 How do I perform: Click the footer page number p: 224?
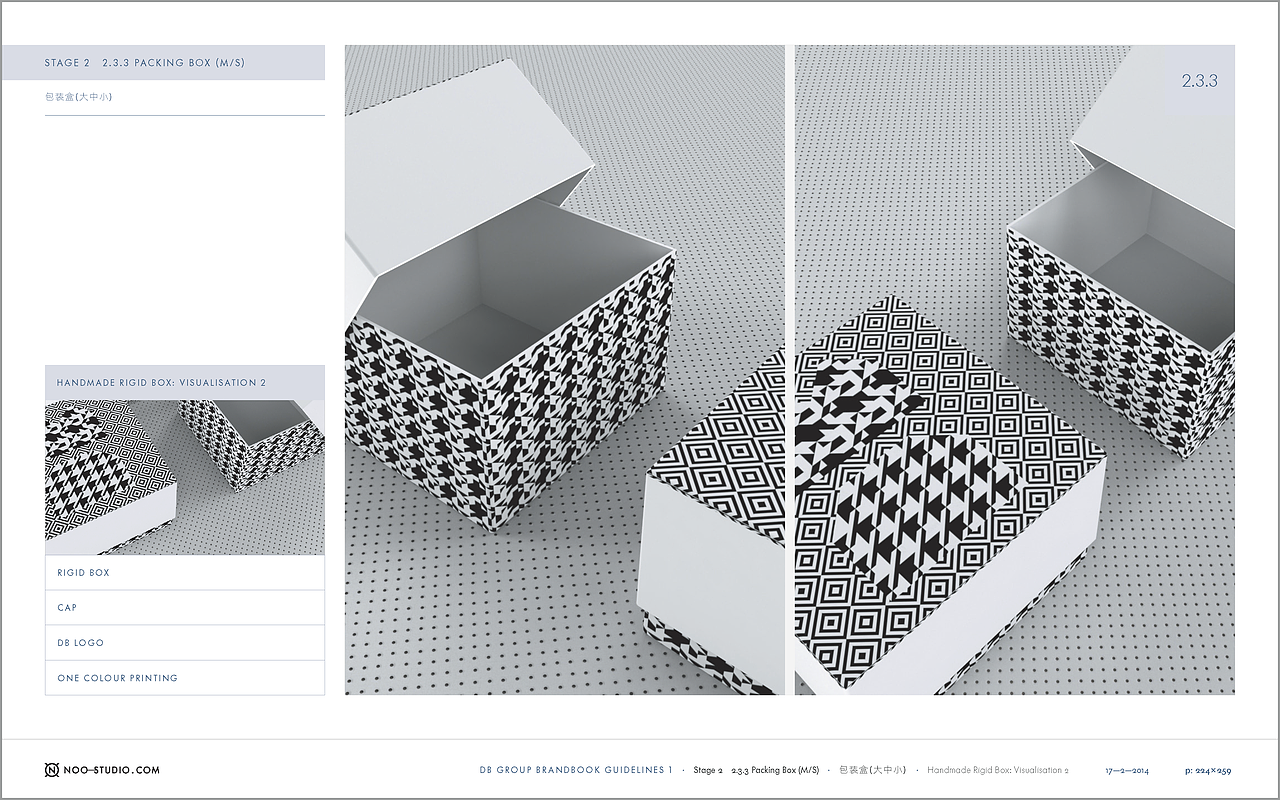(x=1208, y=771)
